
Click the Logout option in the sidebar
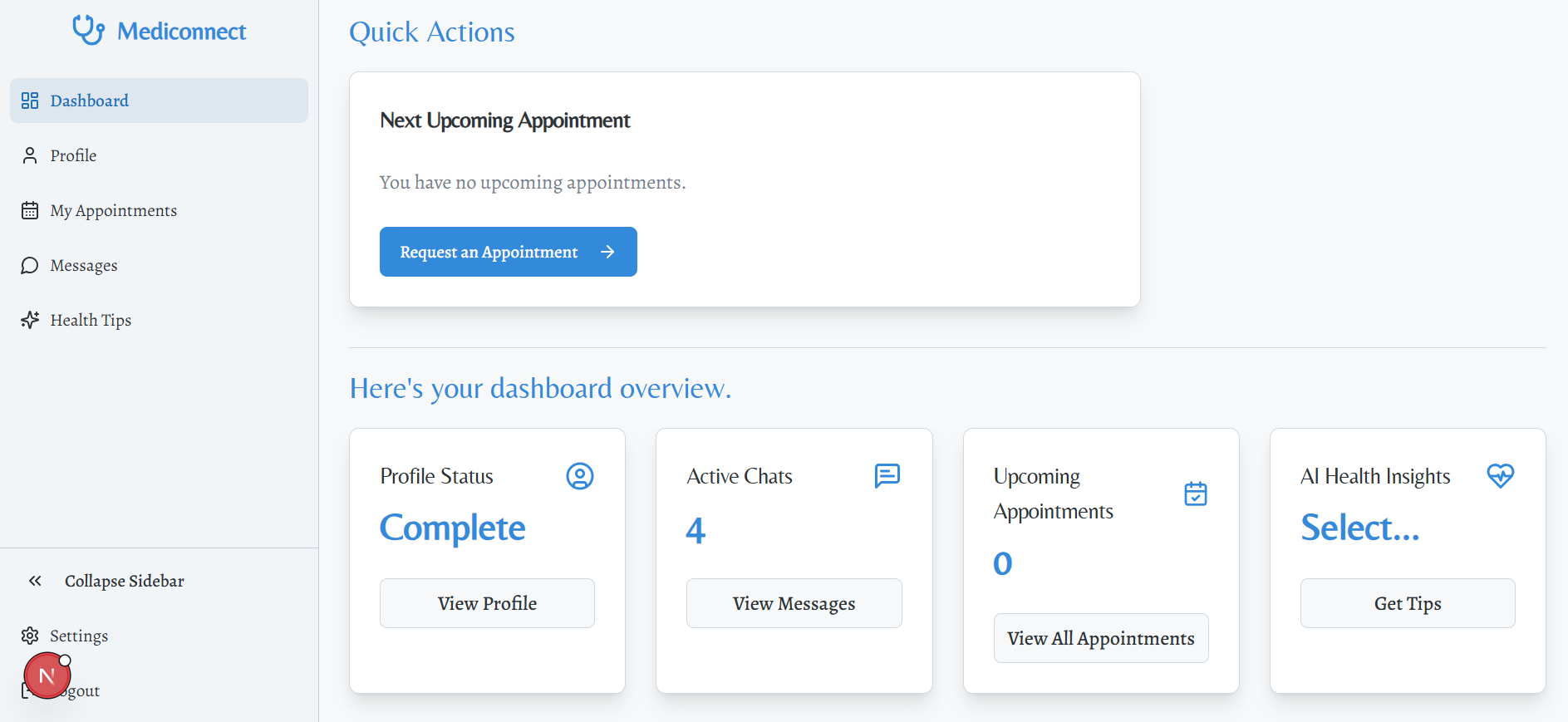click(x=85, y=691)
